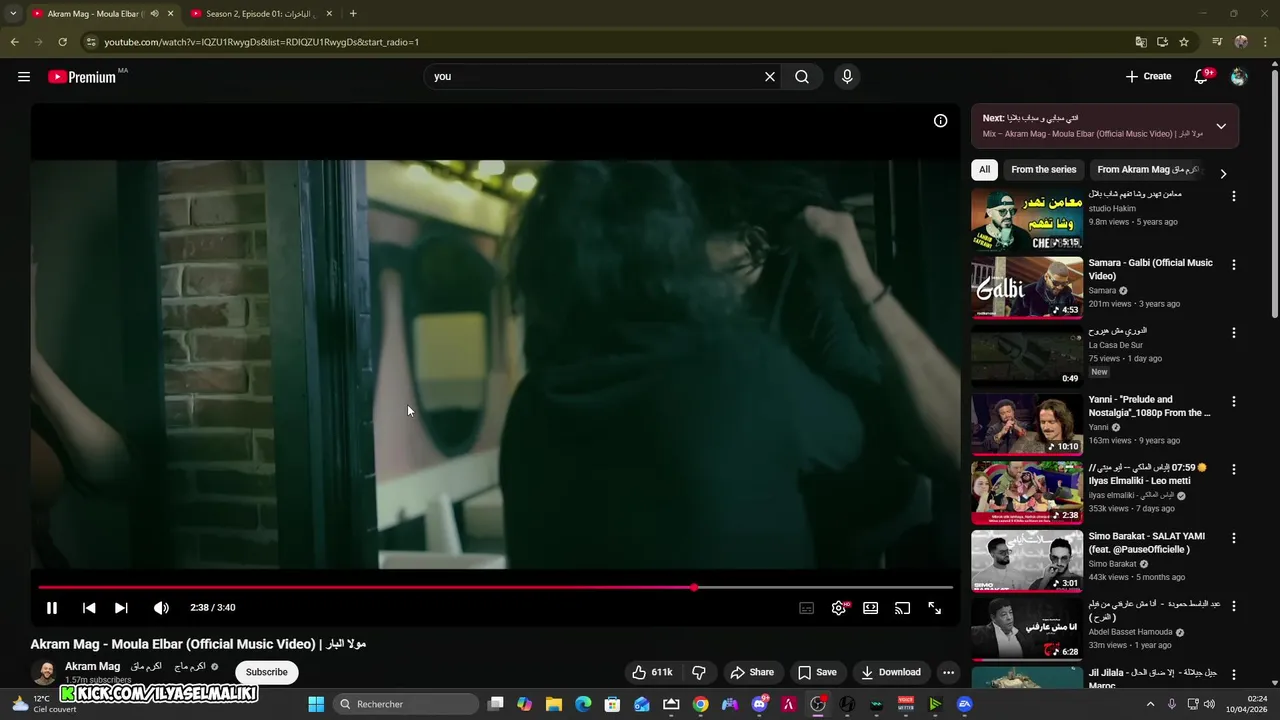
Task: Open Yanni Prelude and Nostalgia thumbnail
Action: (1027, 424)
